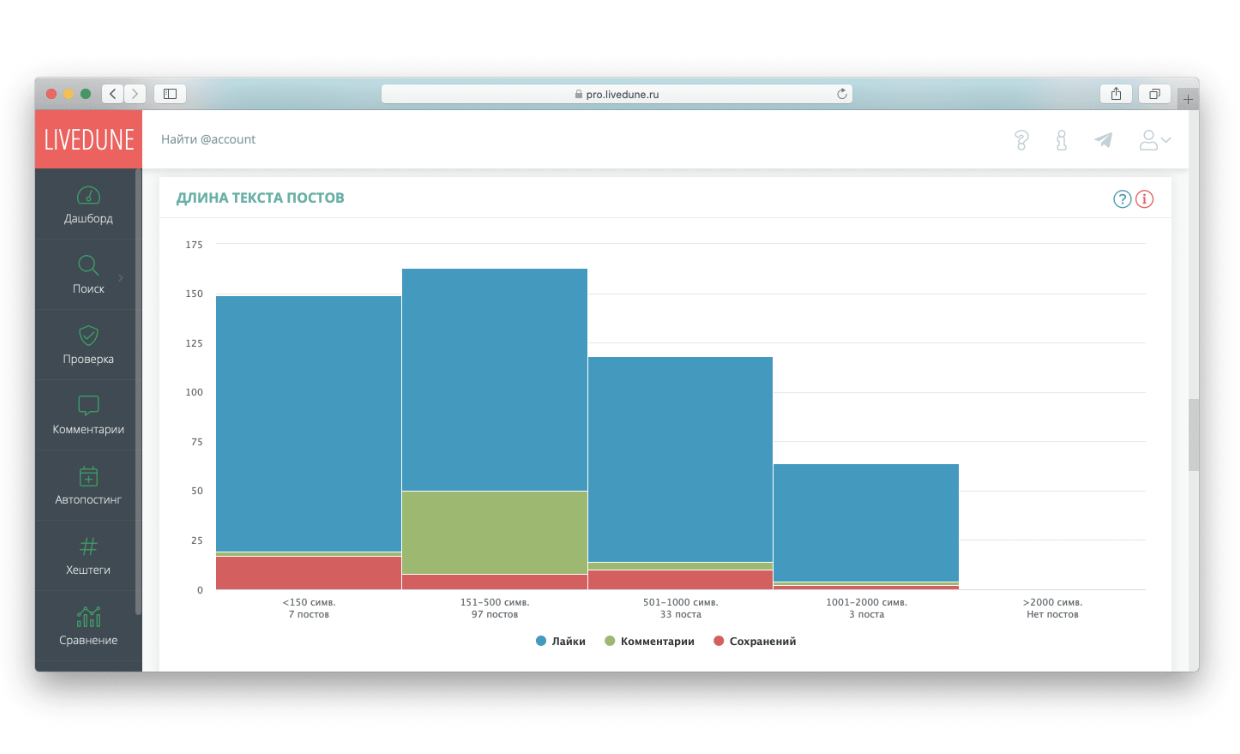Click the browser back button
Viewport: 1240px width, 754px height.
tap(113, 94)
